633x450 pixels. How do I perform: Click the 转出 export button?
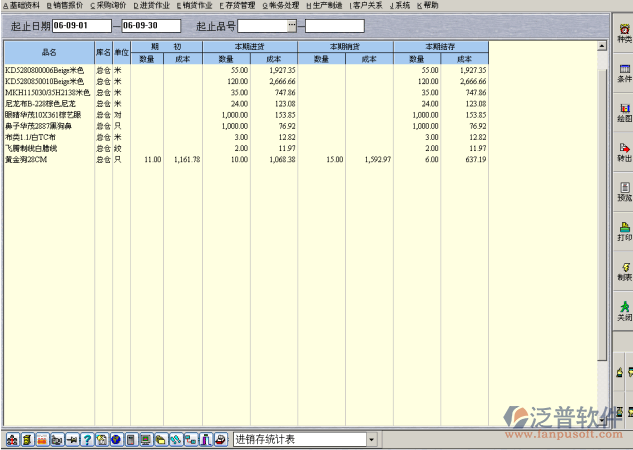pos(623,152)
